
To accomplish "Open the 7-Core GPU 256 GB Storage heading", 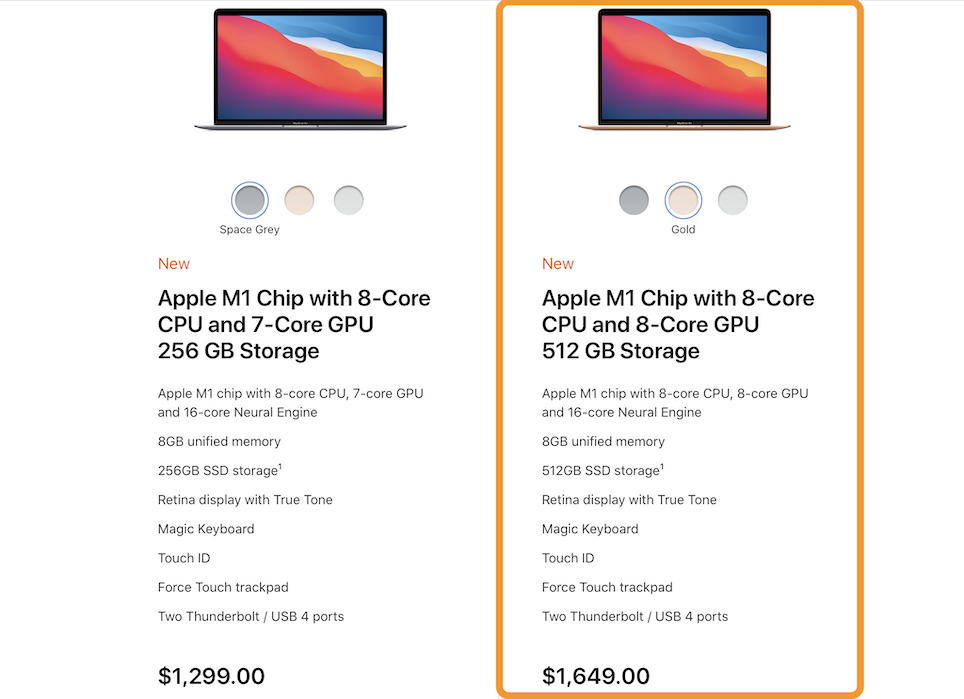I will 294,325.
